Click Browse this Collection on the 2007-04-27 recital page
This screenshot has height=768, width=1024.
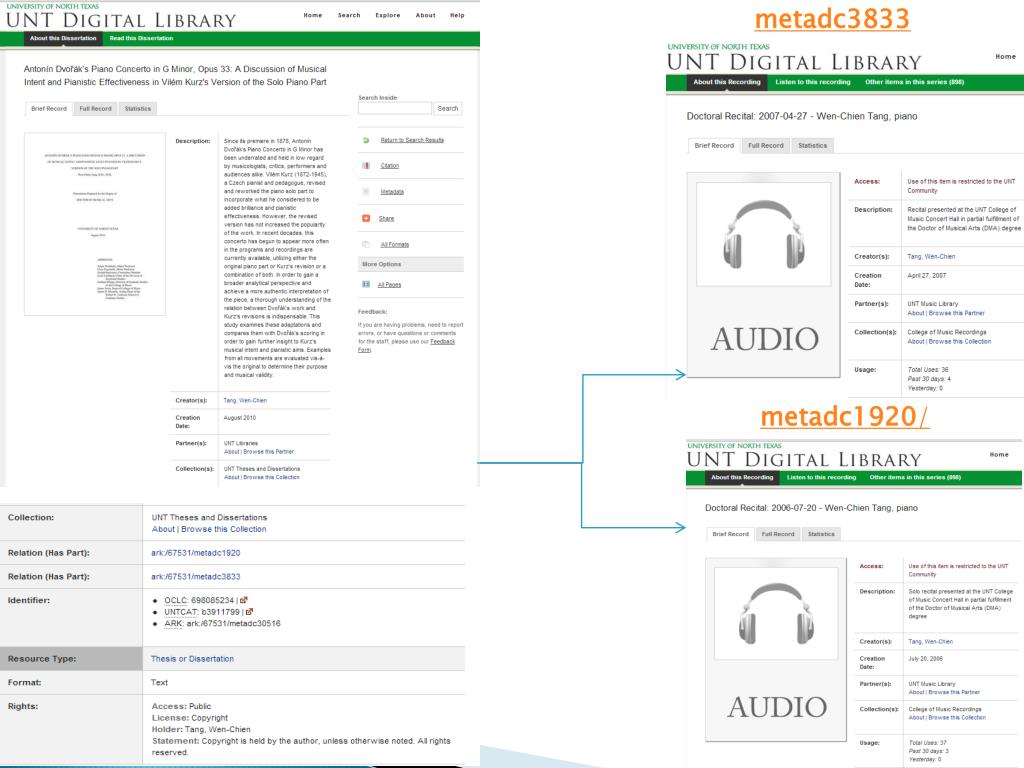pyautogui.click(x=960, y=342)
